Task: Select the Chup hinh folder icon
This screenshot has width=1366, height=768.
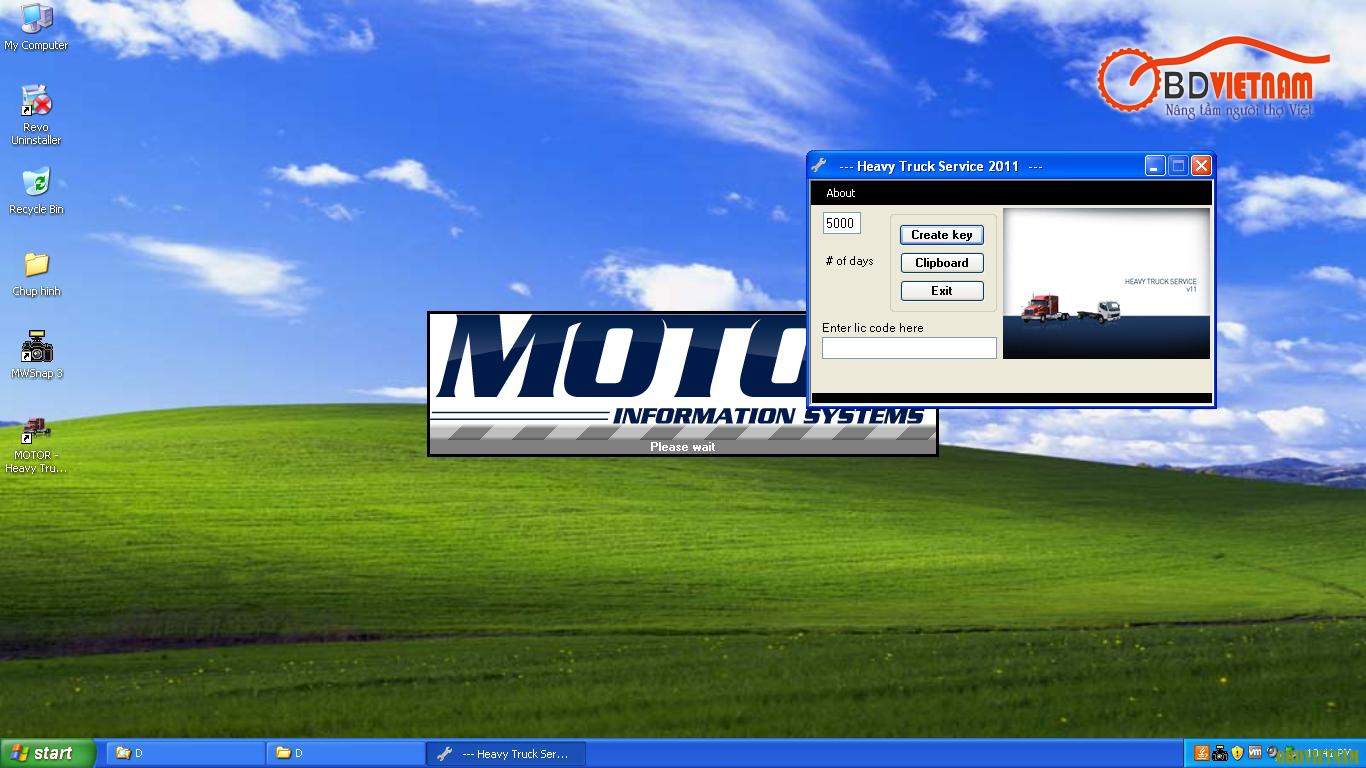Action: click(x=36, y=273)
